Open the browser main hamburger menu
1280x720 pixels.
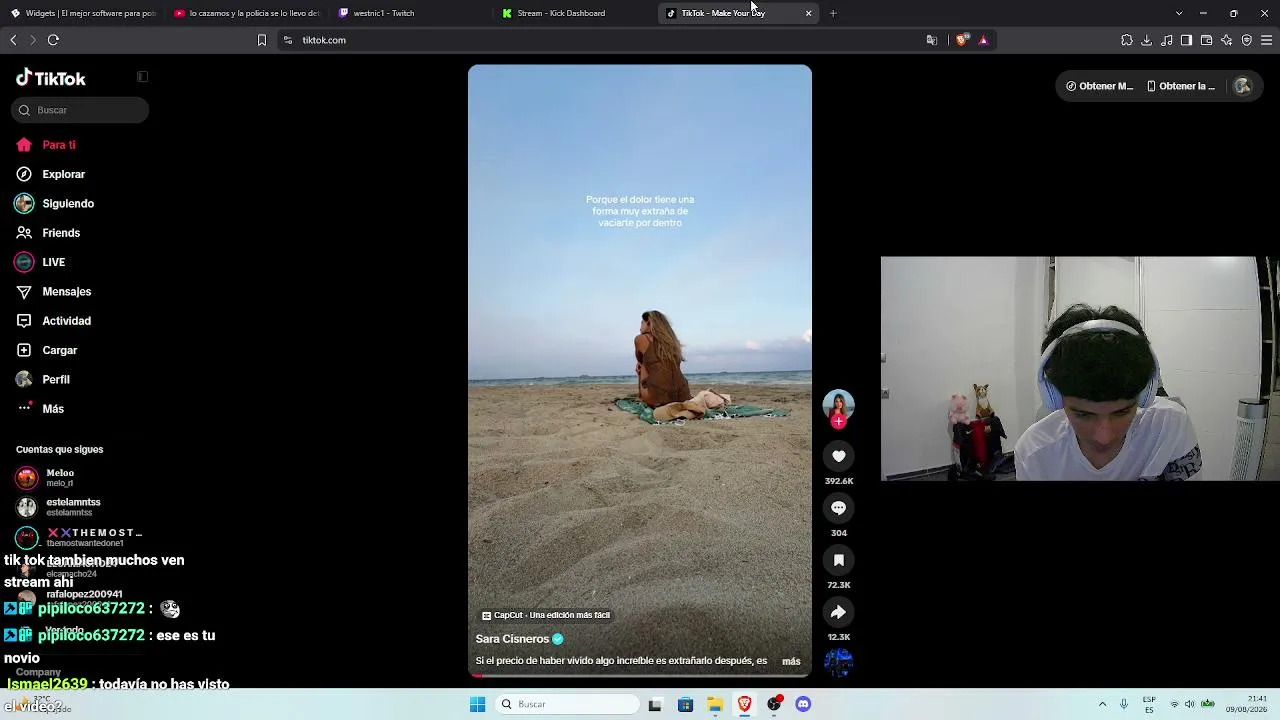coord(1266,40)
